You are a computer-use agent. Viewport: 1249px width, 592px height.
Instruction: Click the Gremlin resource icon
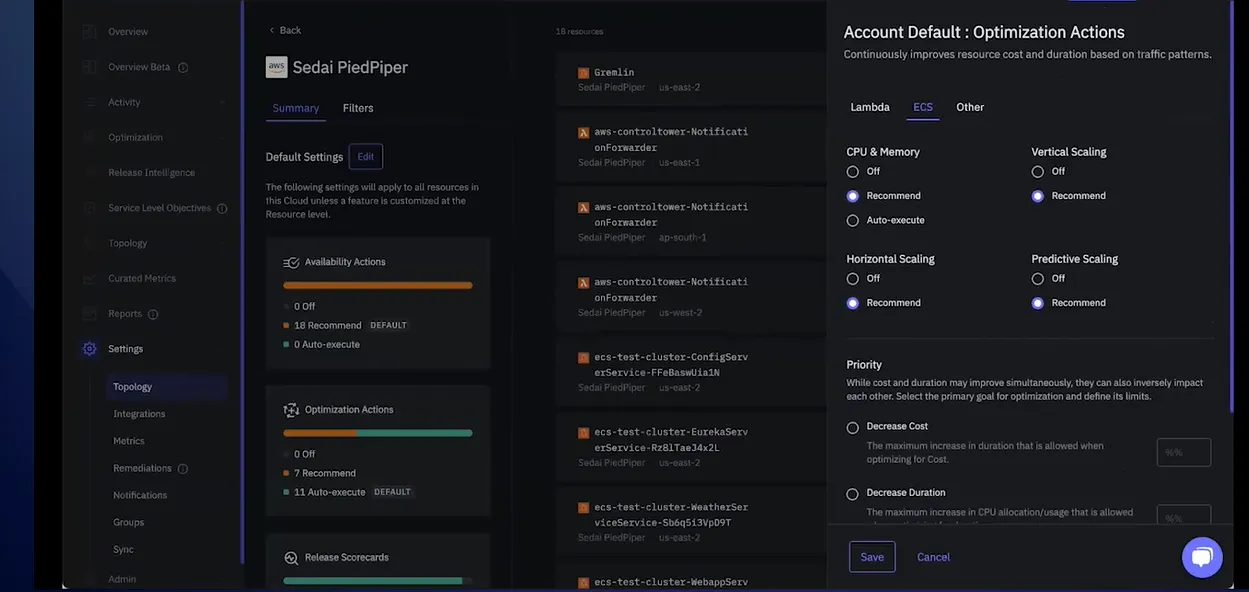click(583, 73)
